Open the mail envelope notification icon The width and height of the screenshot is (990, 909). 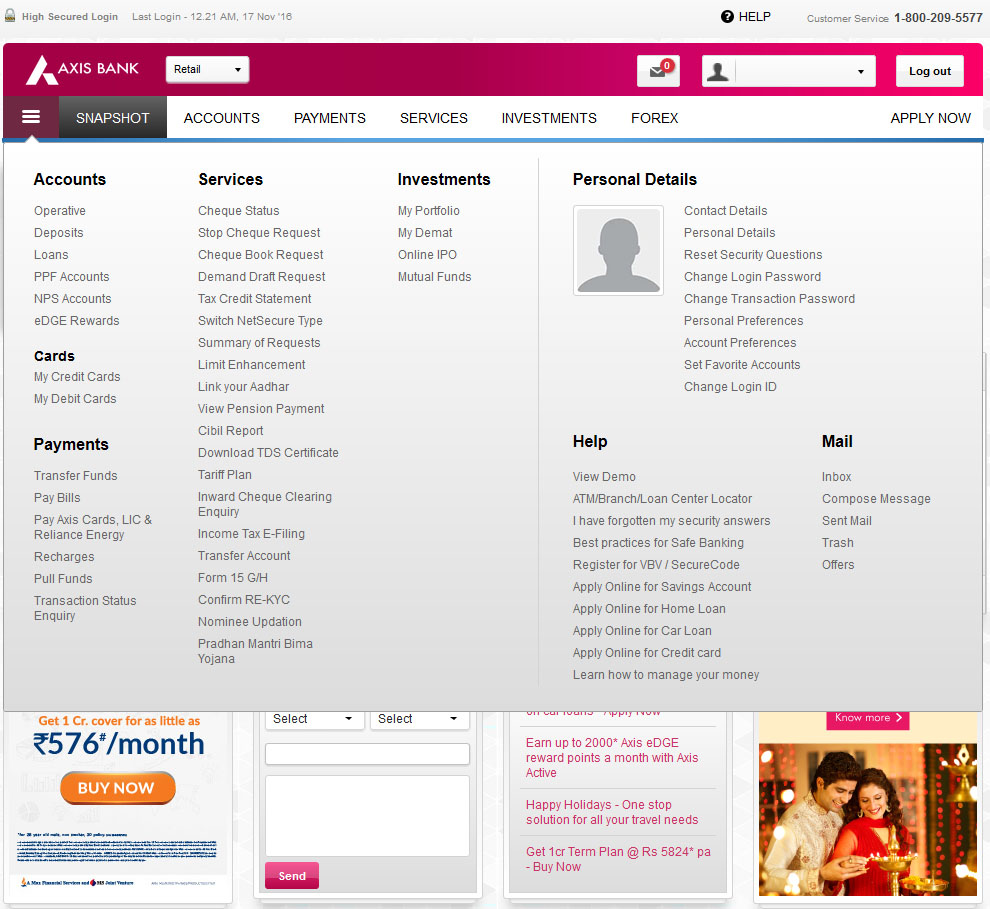pos(659,71)
